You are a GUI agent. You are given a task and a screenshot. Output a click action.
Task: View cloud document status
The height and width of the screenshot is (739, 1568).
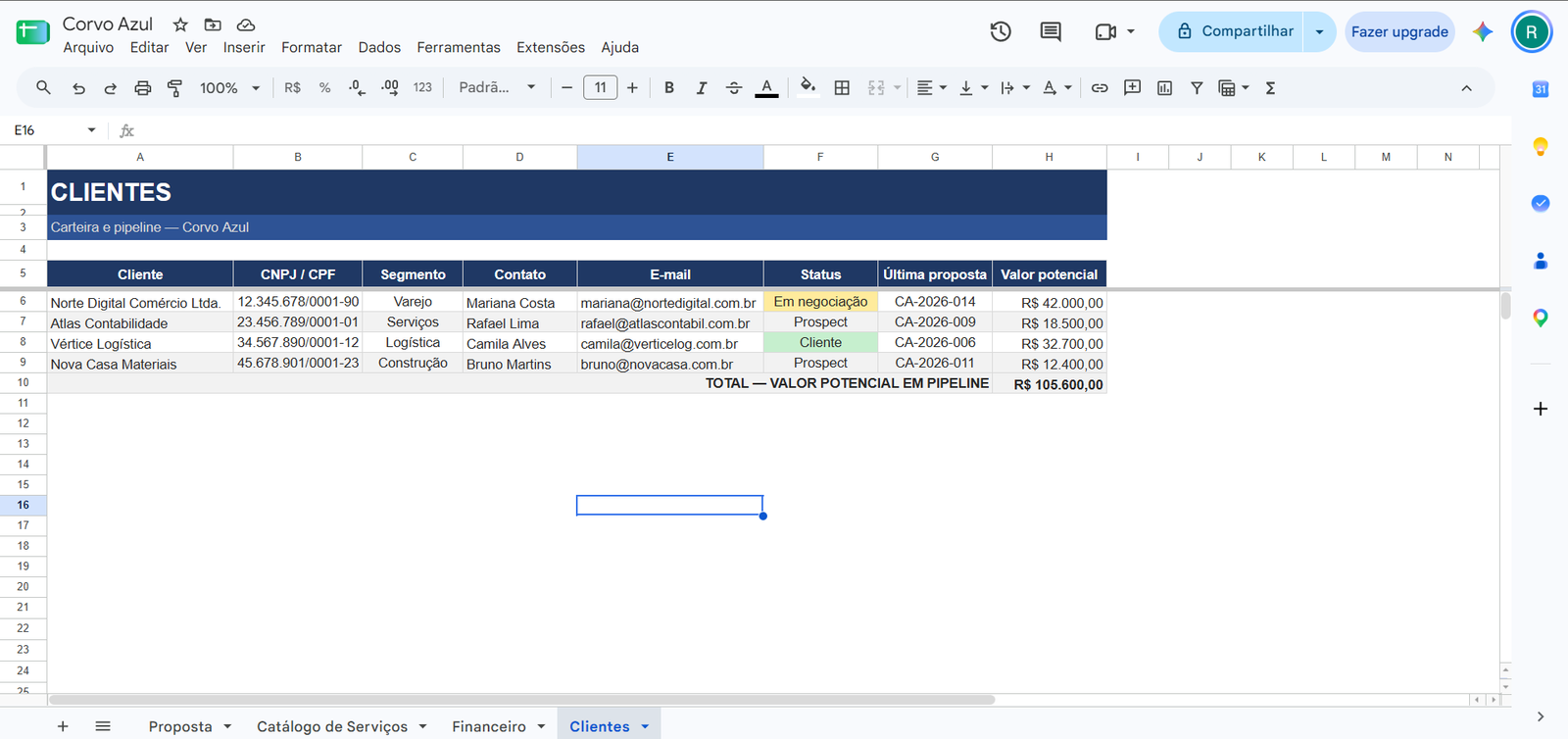pyautogui.click(x=246, y=25)
